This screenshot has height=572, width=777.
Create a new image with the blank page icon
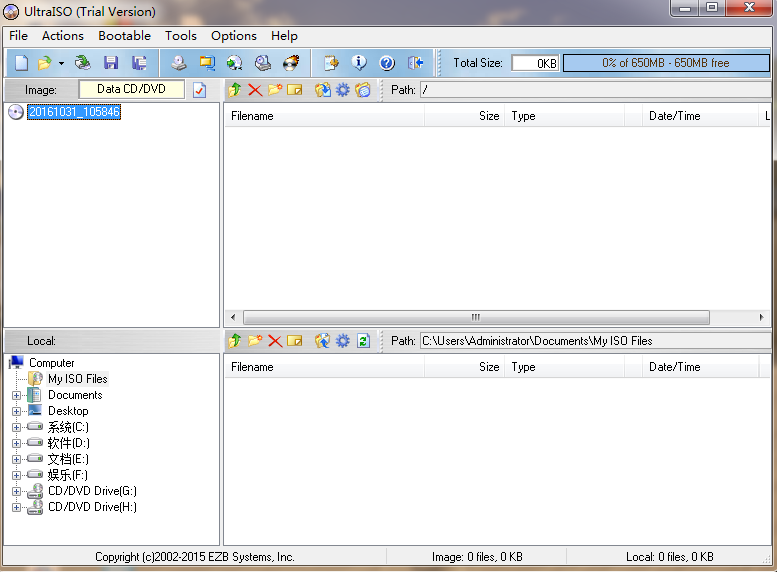click(x=21, y=63)
